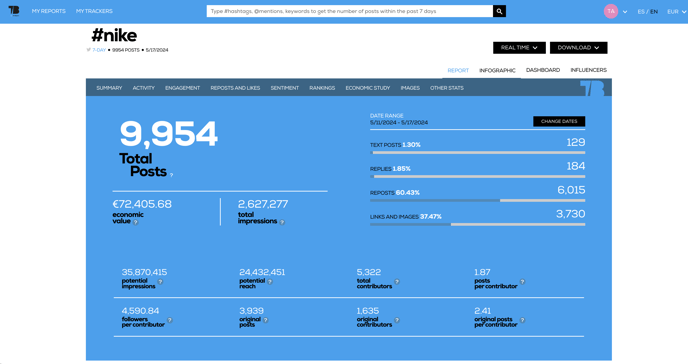The height and width of the screenshot is (364, 688).
Task: Click the Reposts progress bar
Action: [477, 200]
